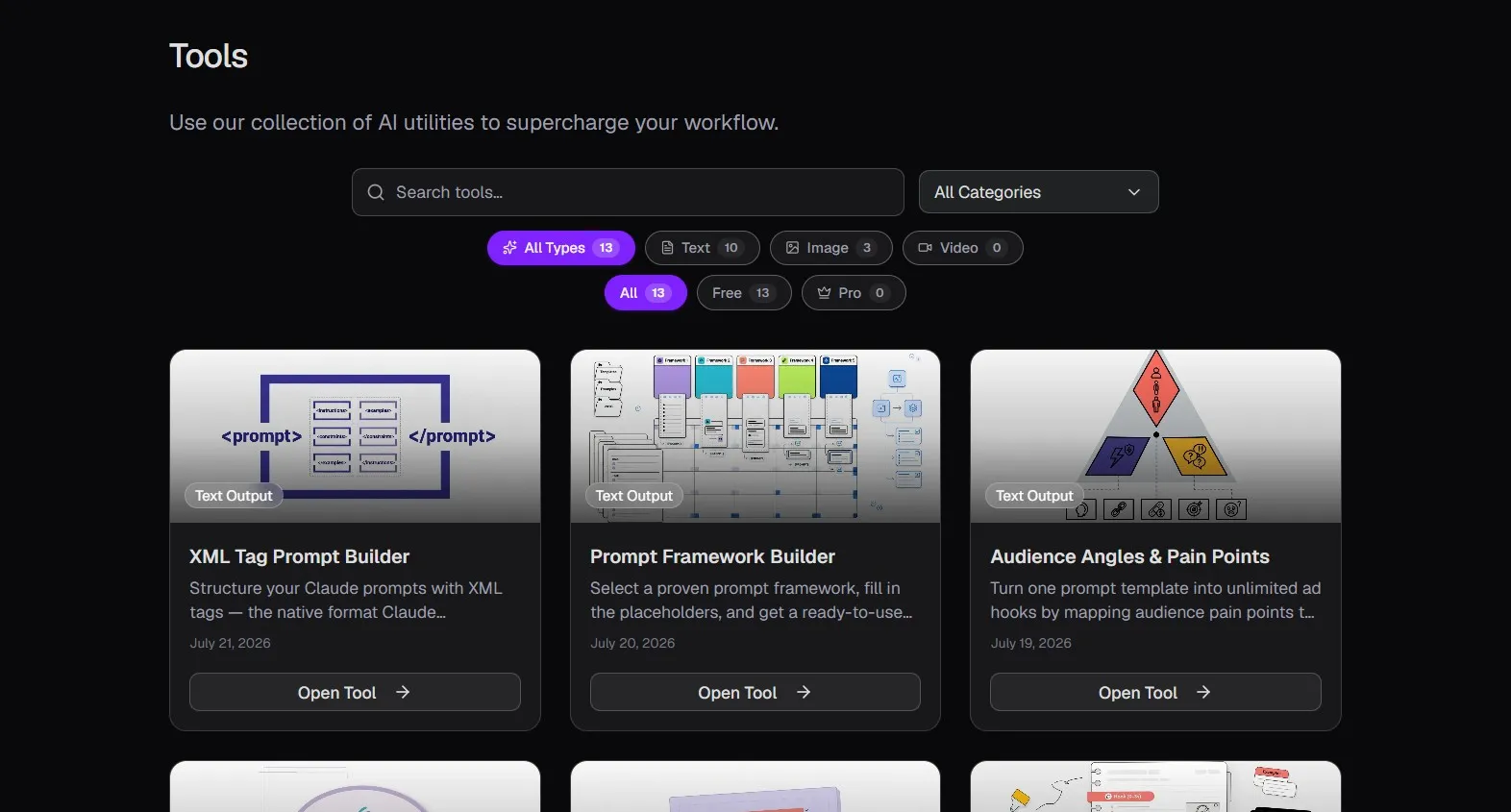Click count badge 3 on Image filter
Image resolution: width=1511 pixels, height=812 pixels.
pos(867,248)
